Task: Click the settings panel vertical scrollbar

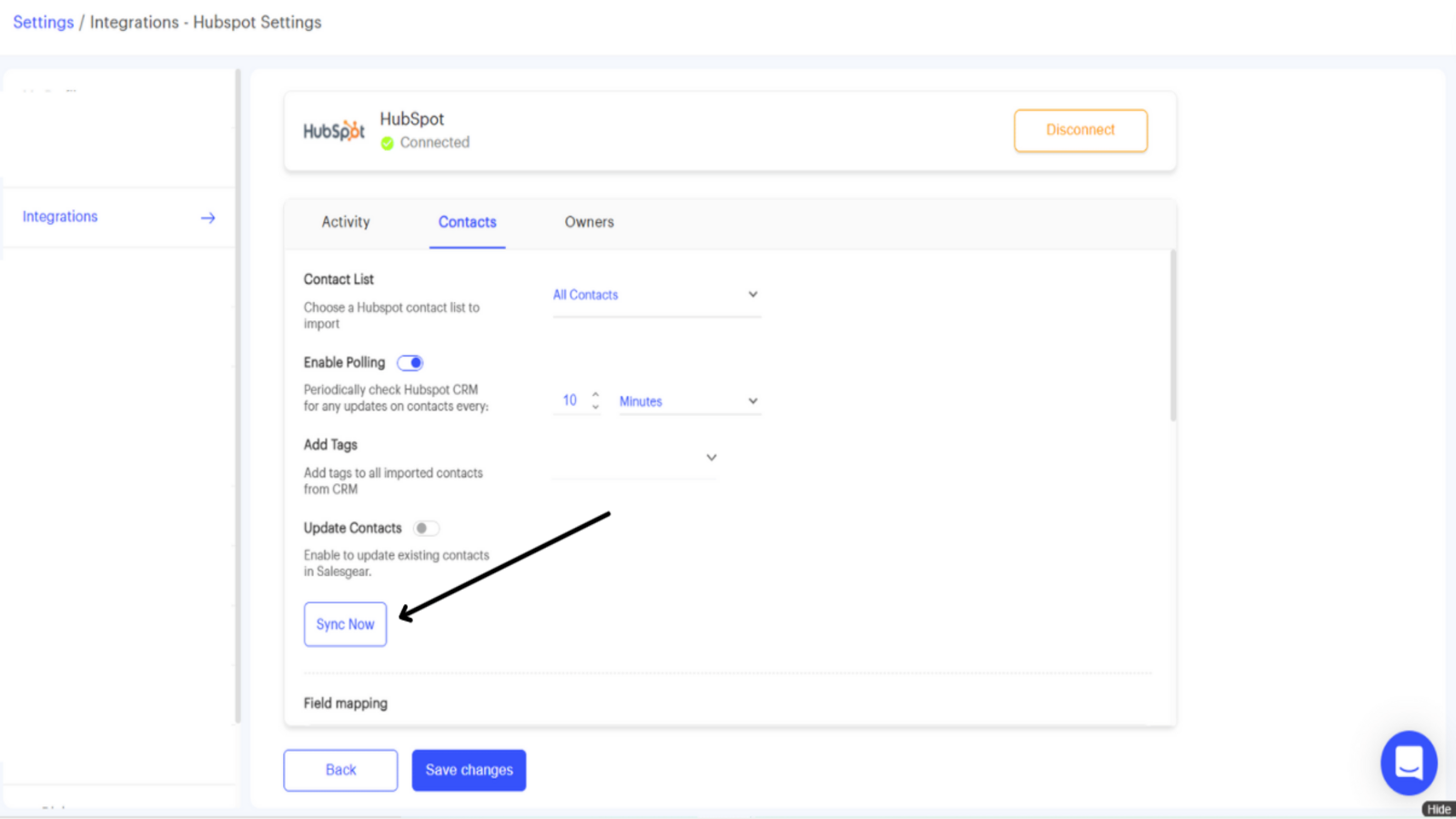Action: (x=1173, y=337)
